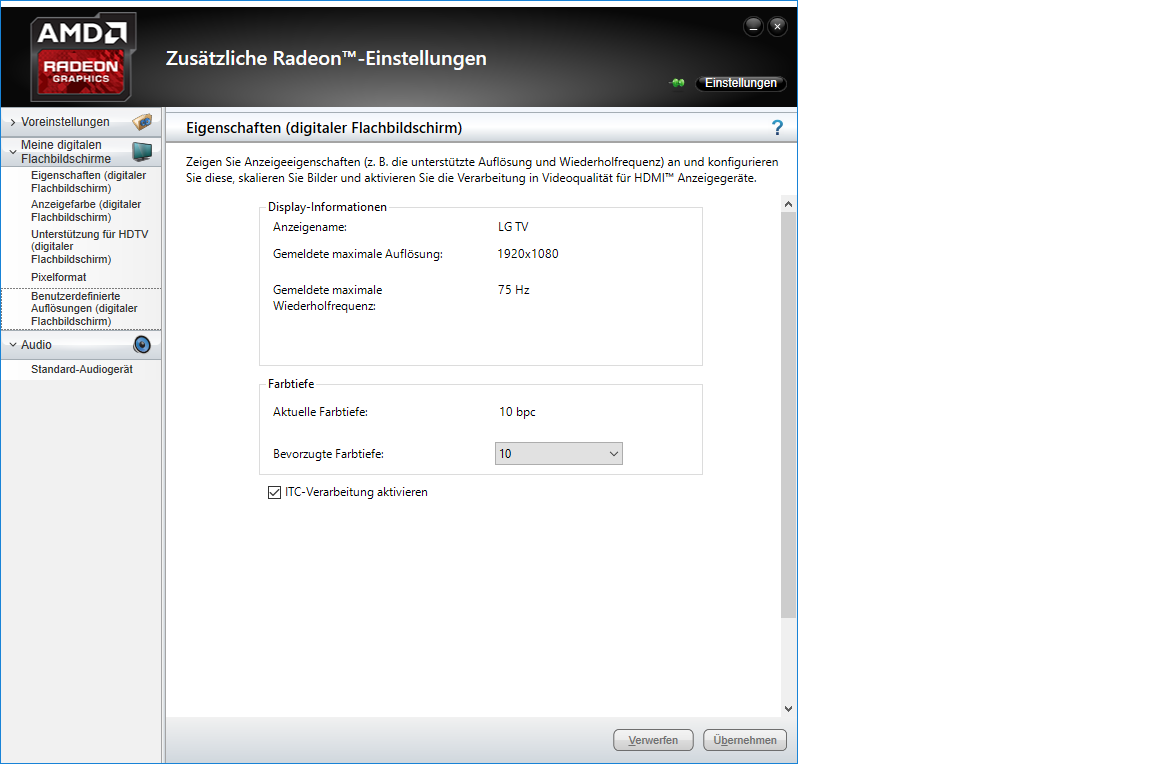This screenshot has height=764, width=1152.
Task: Click the 1920x1080 resolution value
Action: coord(528,253)
